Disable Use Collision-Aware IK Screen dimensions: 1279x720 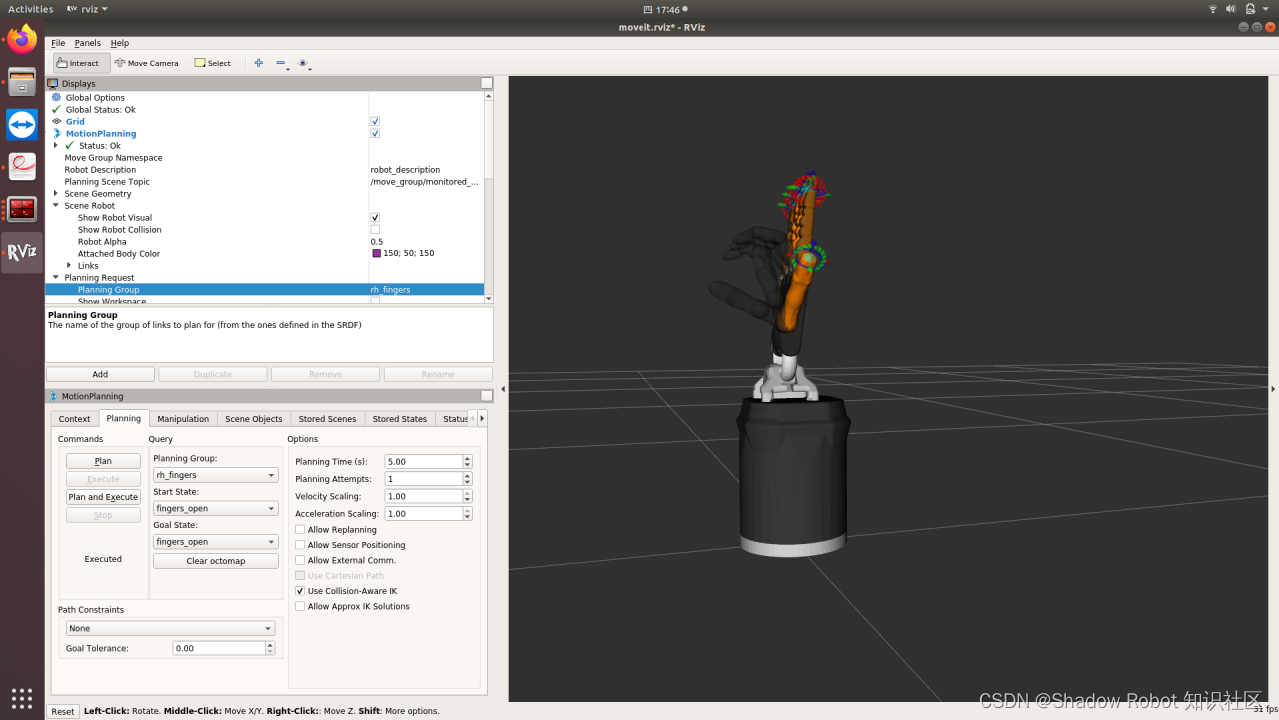tap(300, 591)
